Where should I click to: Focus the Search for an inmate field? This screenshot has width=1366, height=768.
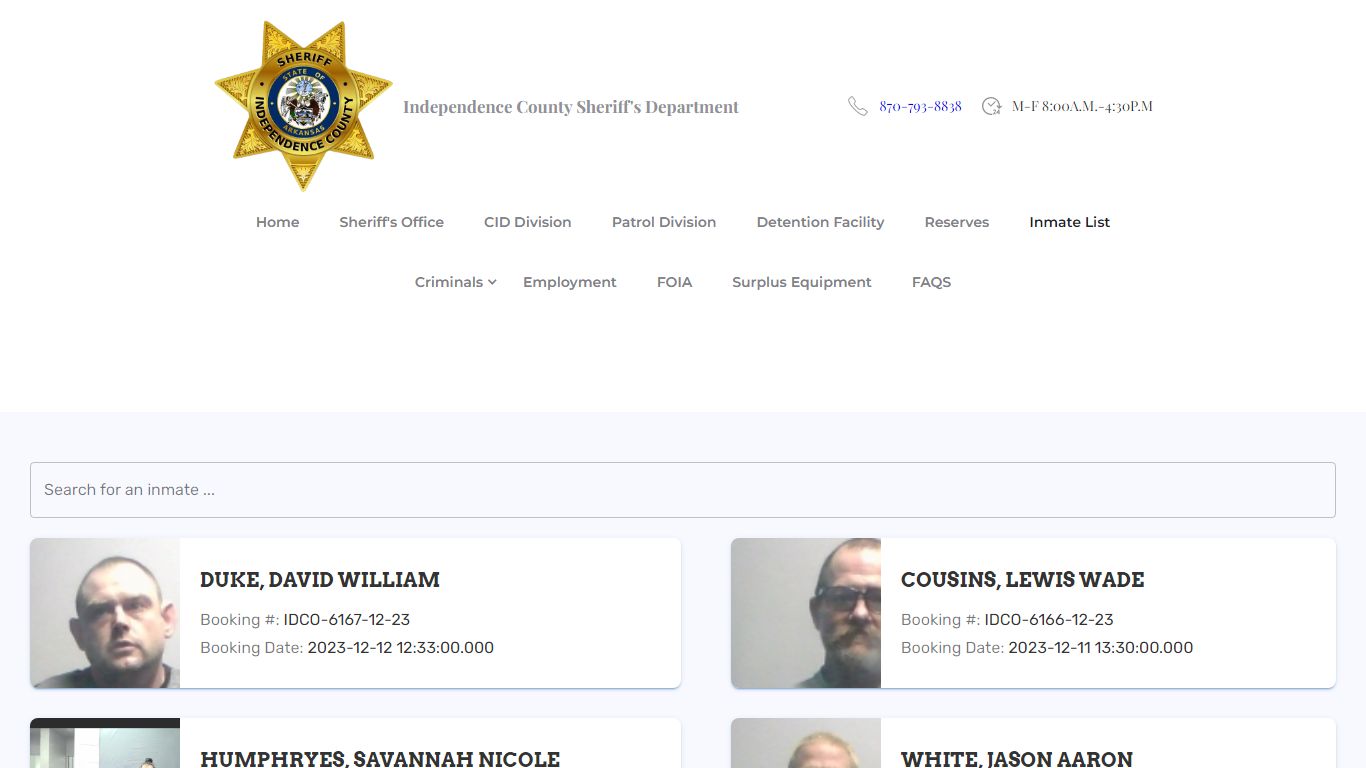(683, 490)
